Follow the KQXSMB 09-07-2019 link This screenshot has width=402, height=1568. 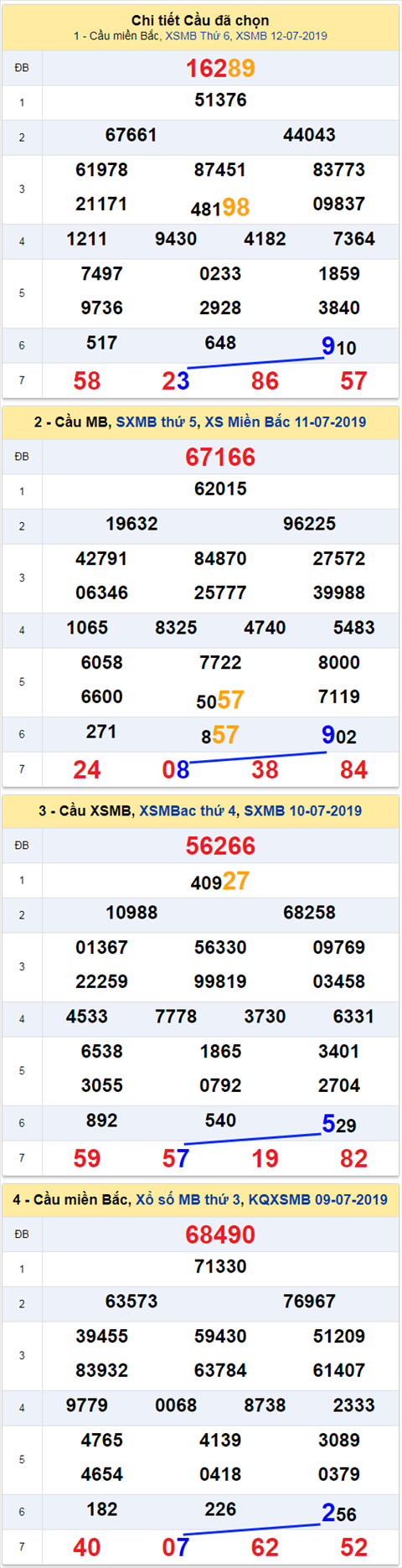click(318, 1199)
